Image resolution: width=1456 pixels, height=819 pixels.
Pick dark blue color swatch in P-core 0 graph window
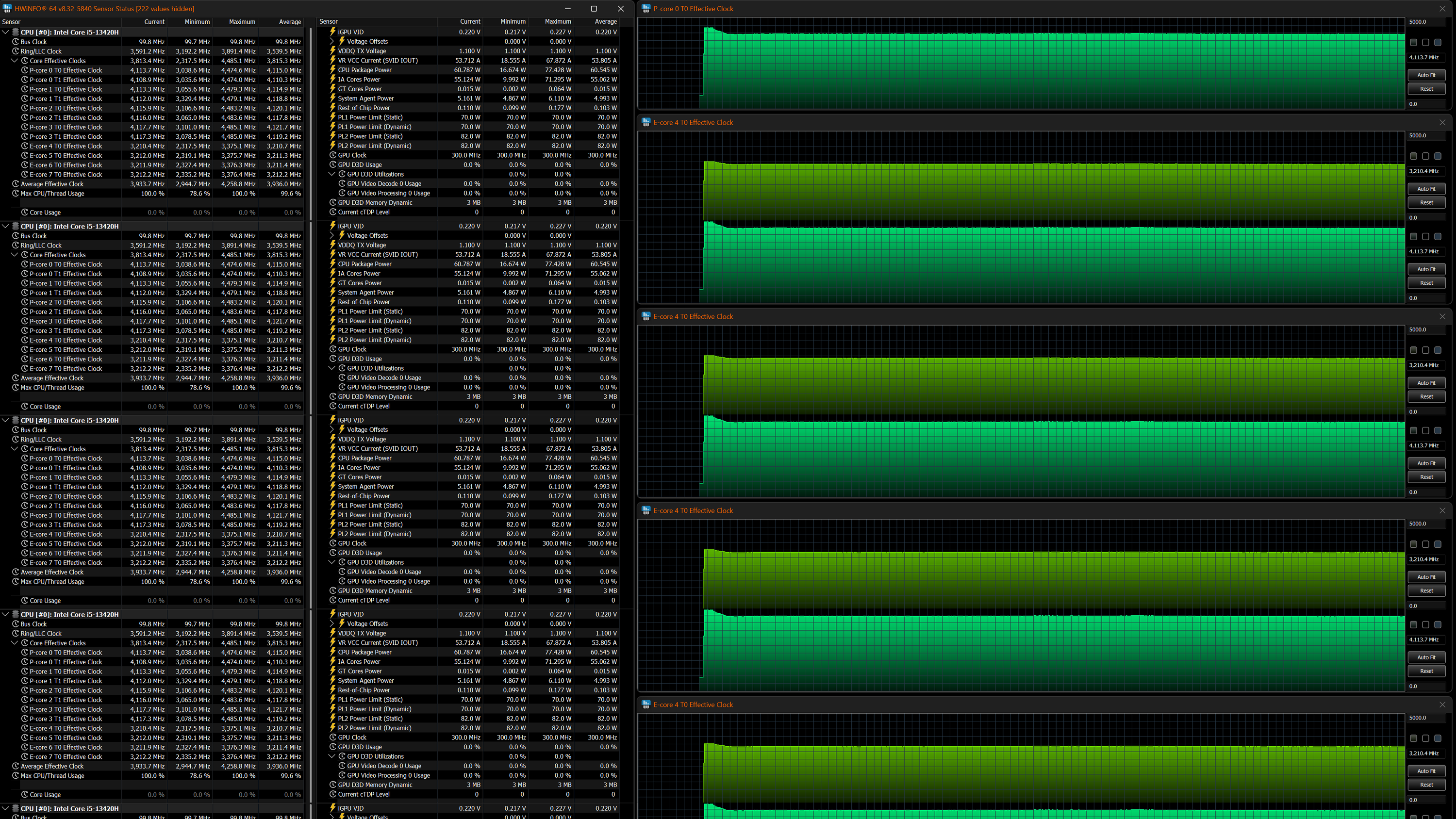pyautogui.click(x=1438, y=42)
